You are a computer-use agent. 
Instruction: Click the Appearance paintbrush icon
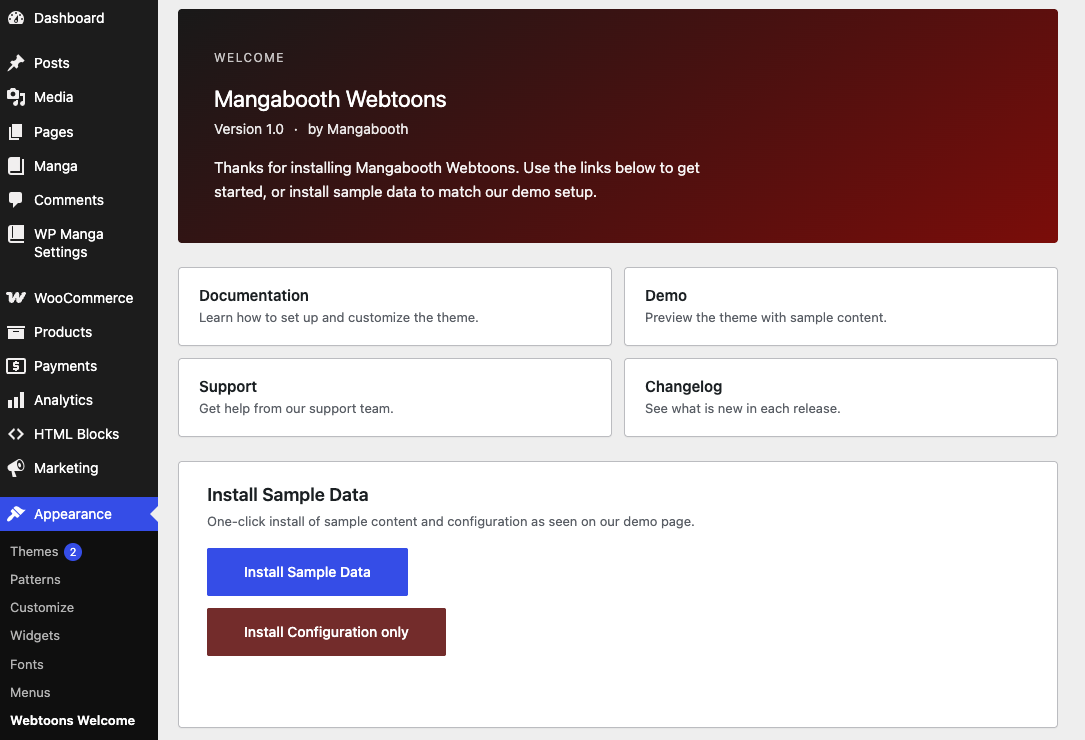[16, 514]
